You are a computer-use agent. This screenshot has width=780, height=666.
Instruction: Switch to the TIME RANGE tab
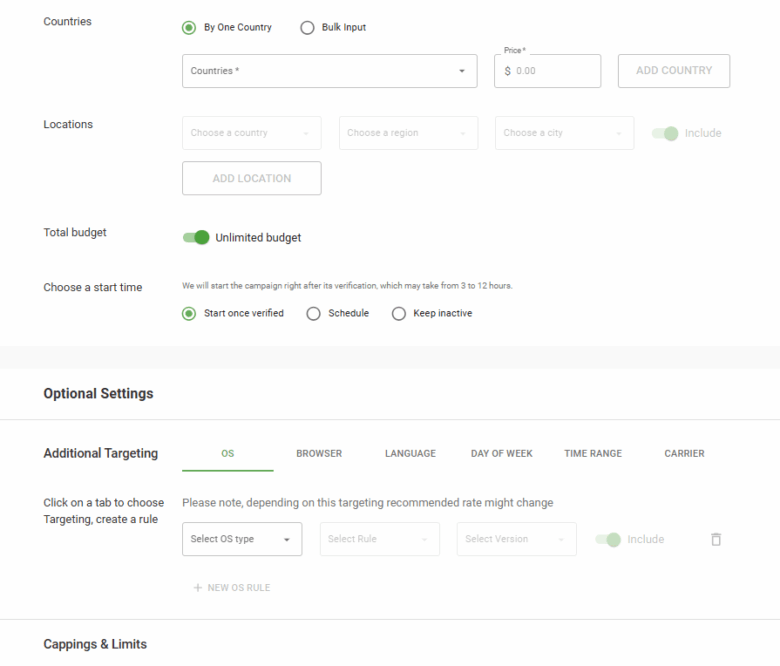click(593, 454)
